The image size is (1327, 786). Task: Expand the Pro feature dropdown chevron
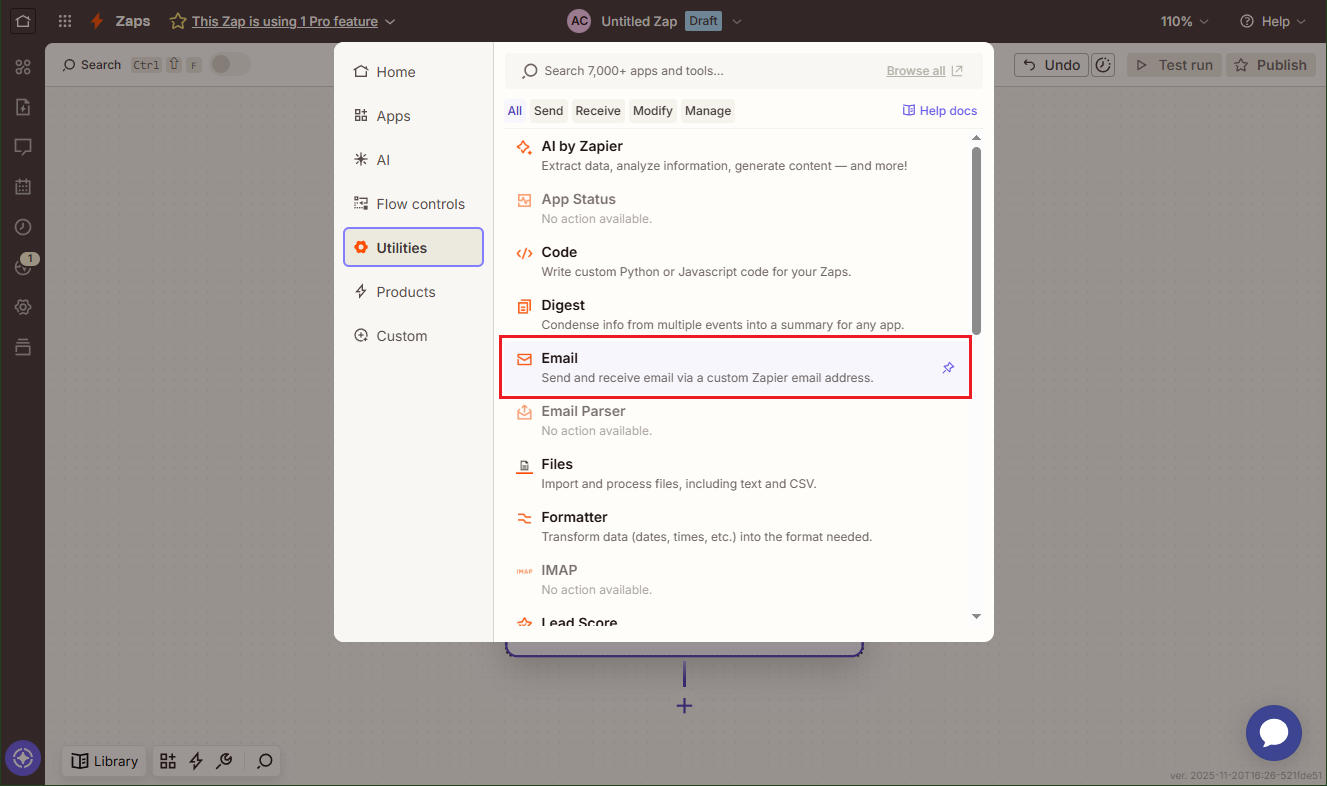[x=390, y=21]
